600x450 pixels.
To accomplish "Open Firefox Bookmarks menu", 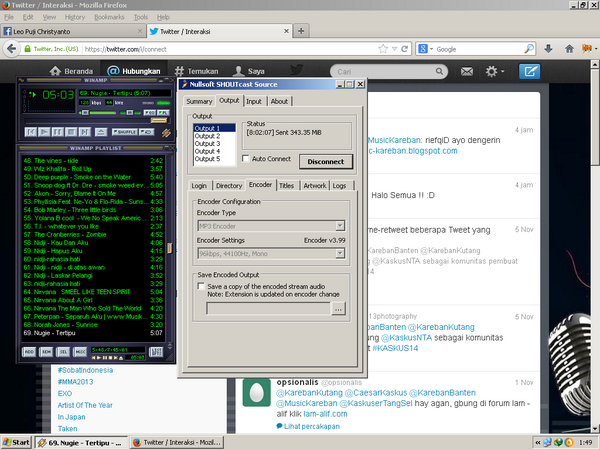I will [x=109, y=17].
